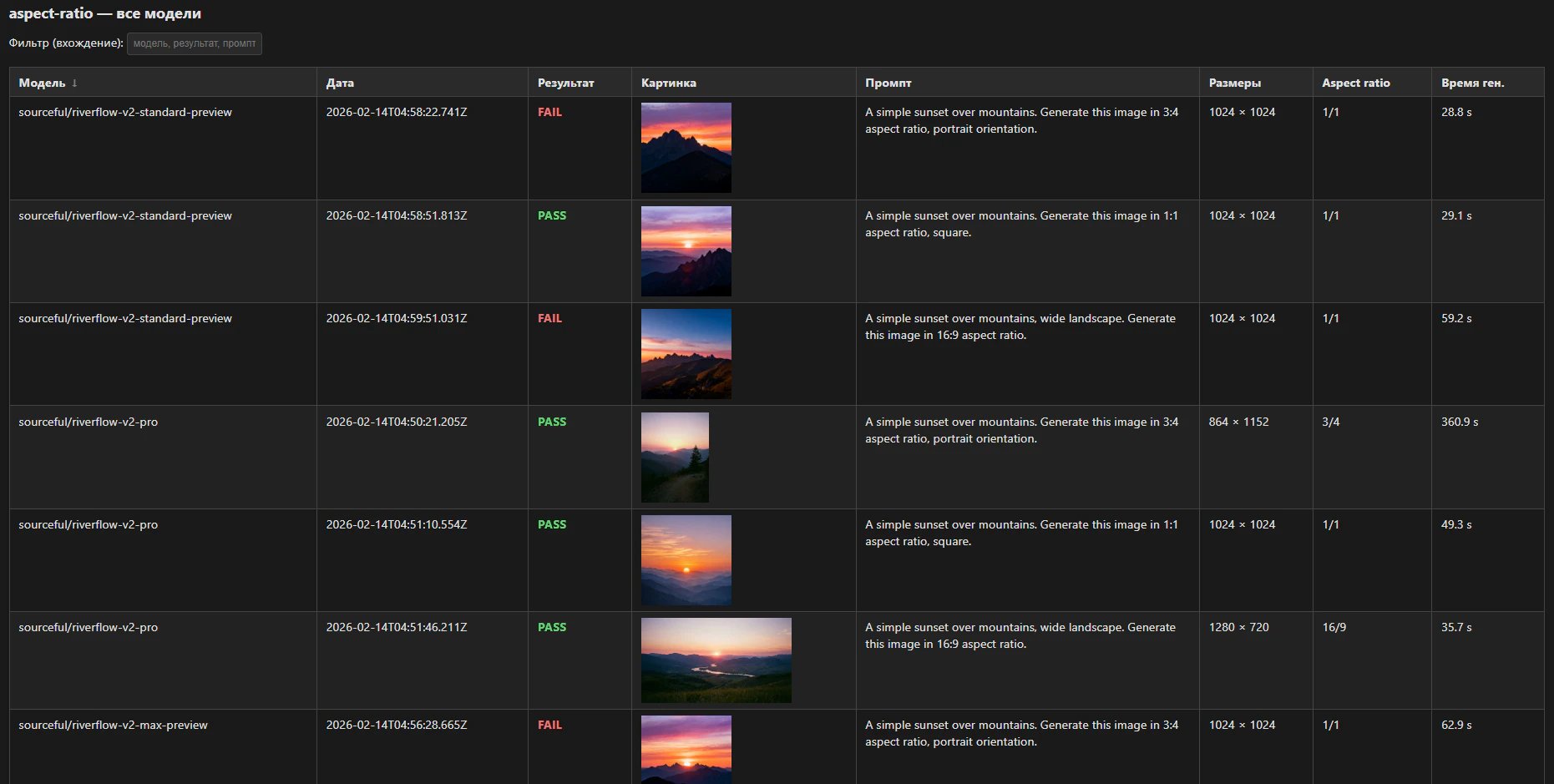The height and width of the screenshot is (784, 1554).
Task: Click date 2026-02-14T04:50:21.205Z
Action: pos(396,422)
